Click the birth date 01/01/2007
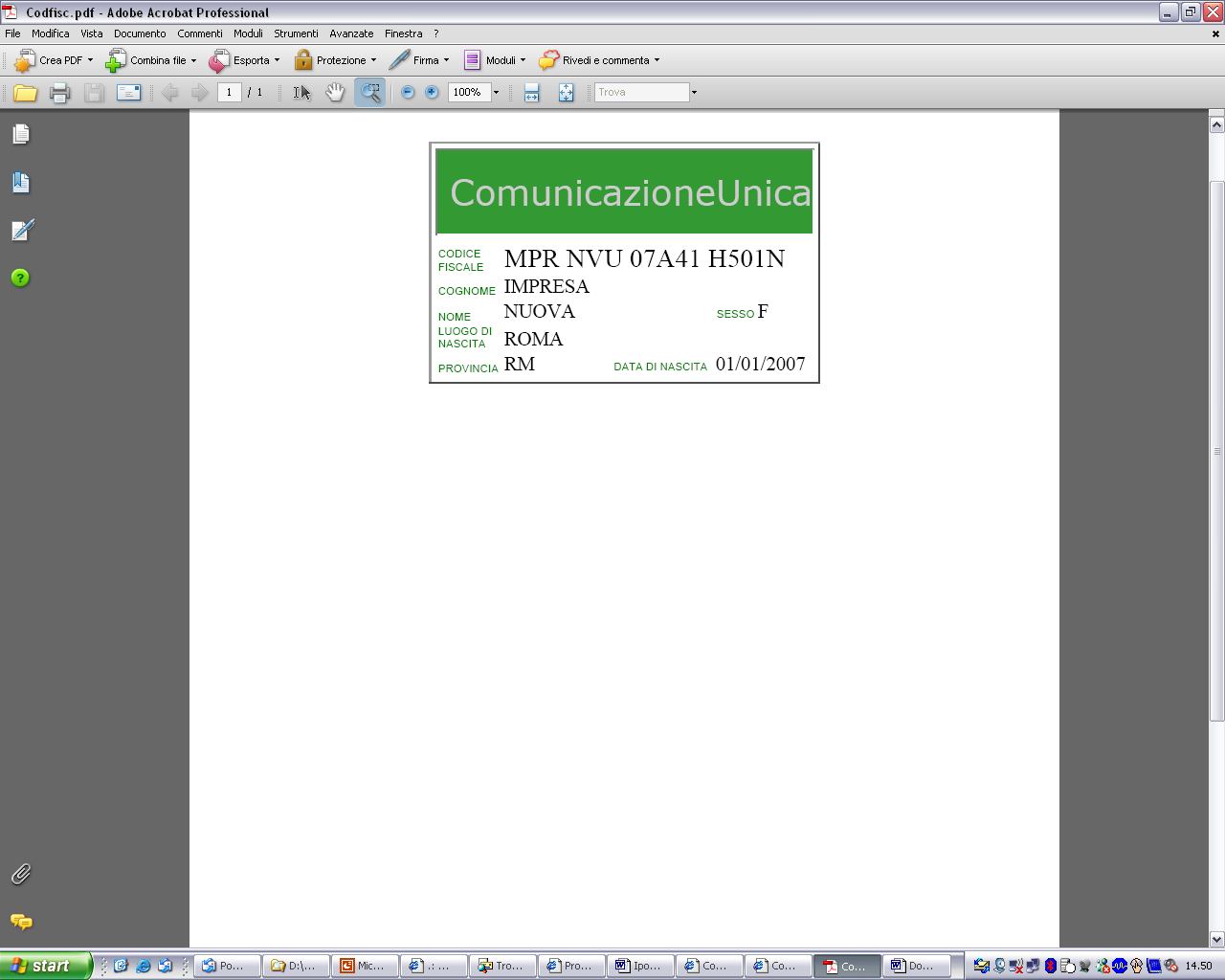 pos(761,364)
